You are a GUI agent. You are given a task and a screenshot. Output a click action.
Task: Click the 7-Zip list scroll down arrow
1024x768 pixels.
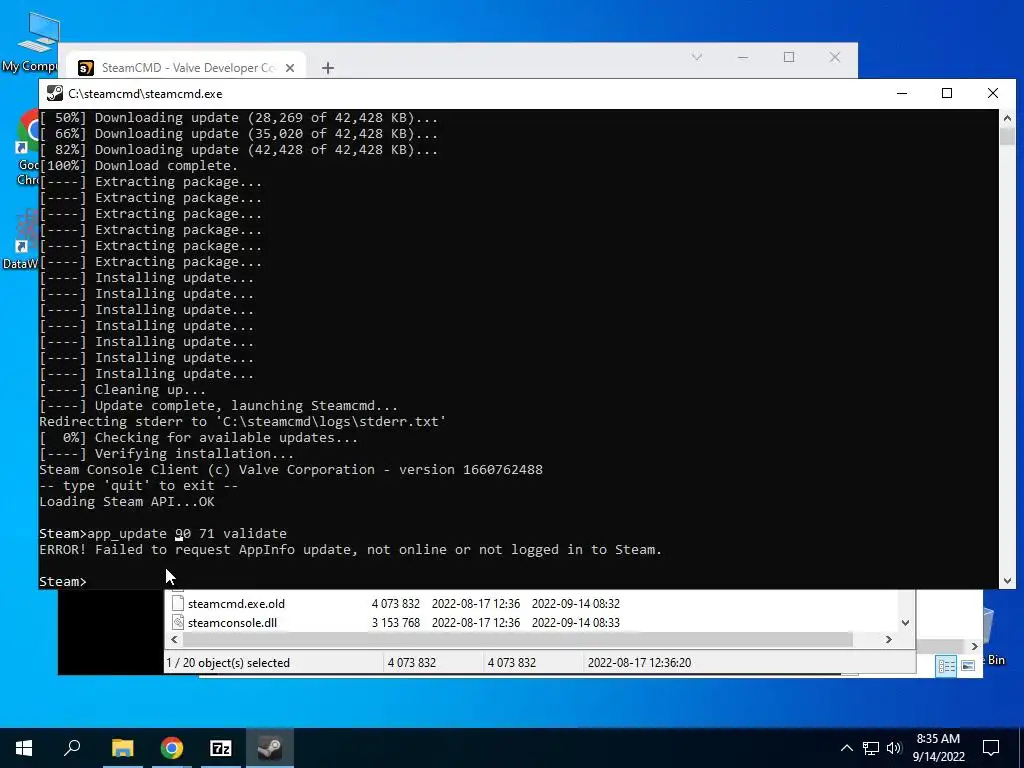(905, 623)
